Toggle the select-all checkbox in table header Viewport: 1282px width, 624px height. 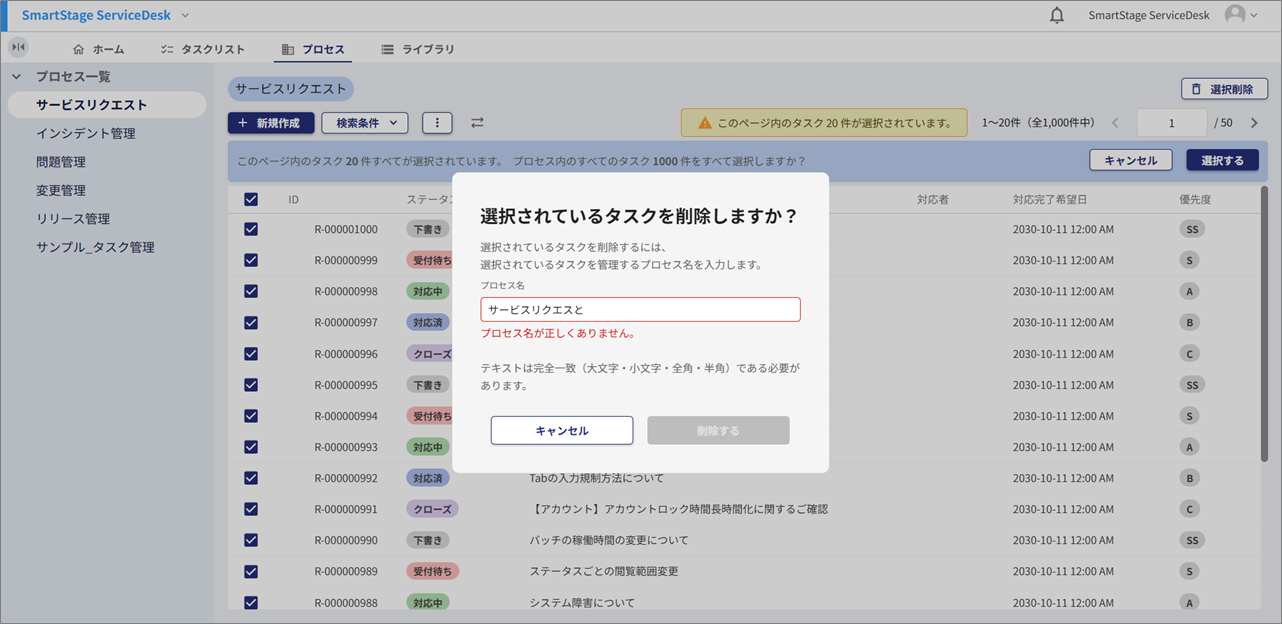coord(251,200)
